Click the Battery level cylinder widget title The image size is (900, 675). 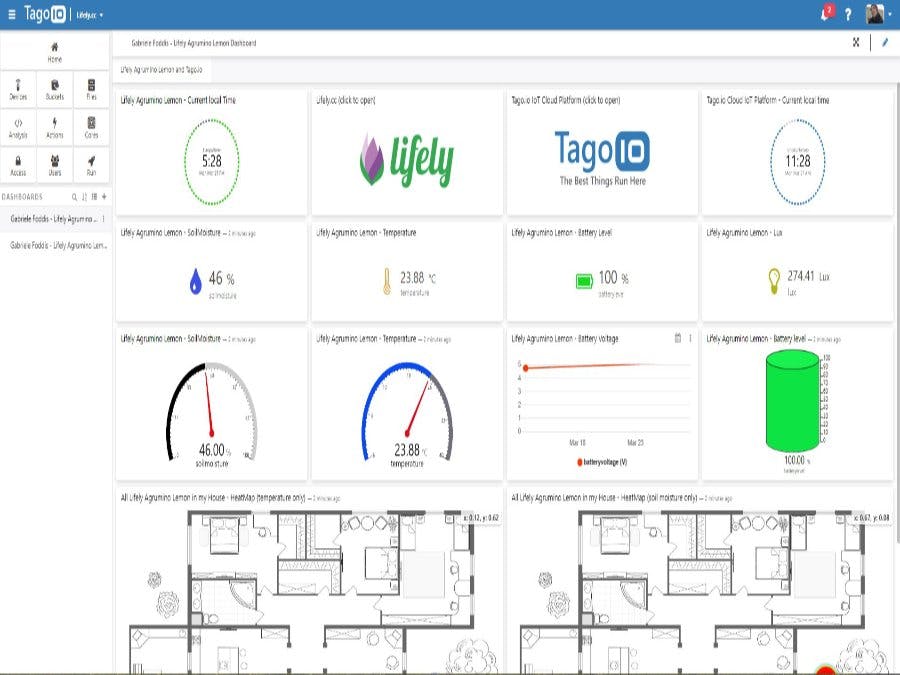(757, 339)
